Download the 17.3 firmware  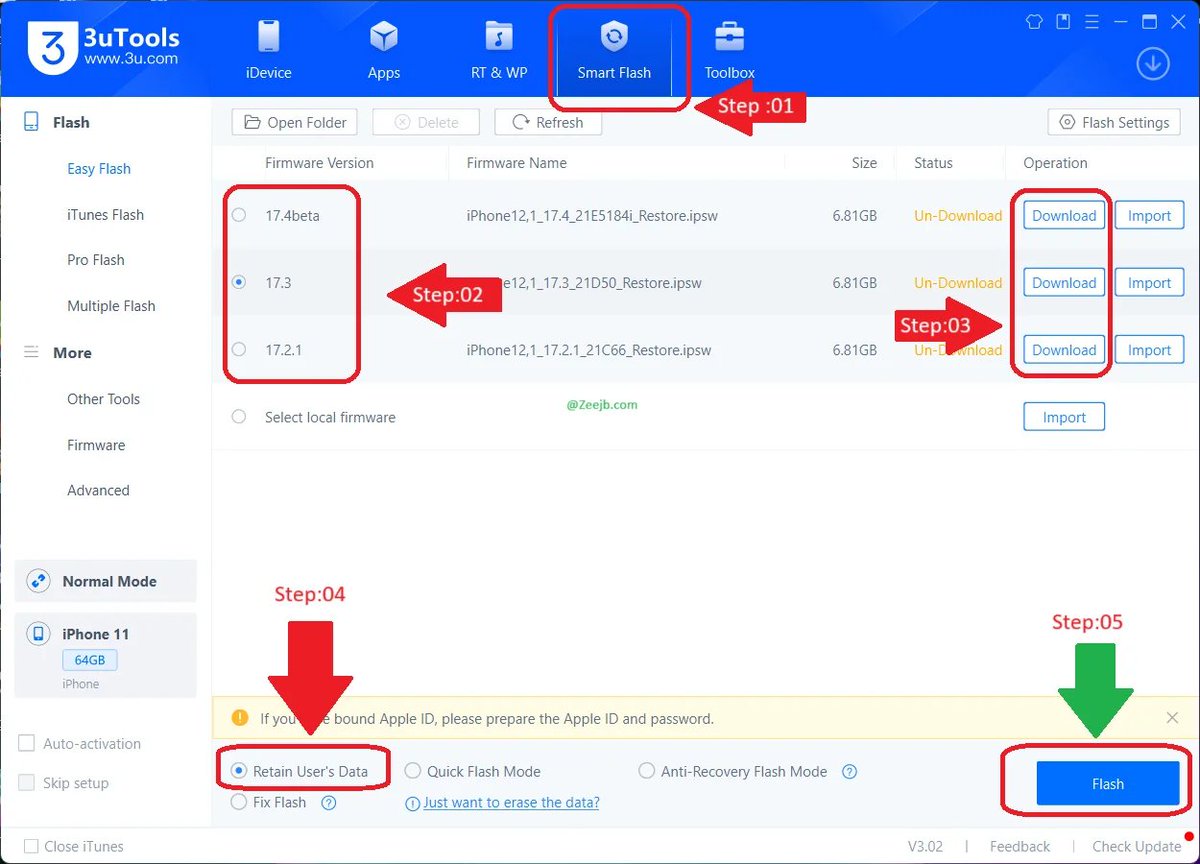pos(1064,283)
